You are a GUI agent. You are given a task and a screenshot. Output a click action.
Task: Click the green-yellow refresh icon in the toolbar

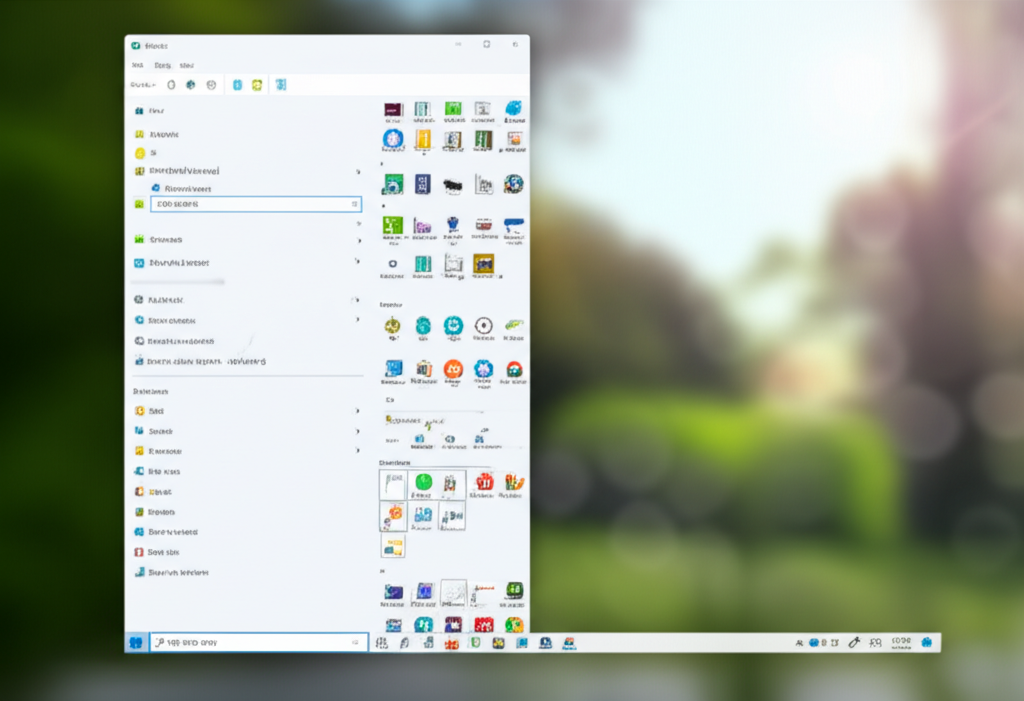257,85
